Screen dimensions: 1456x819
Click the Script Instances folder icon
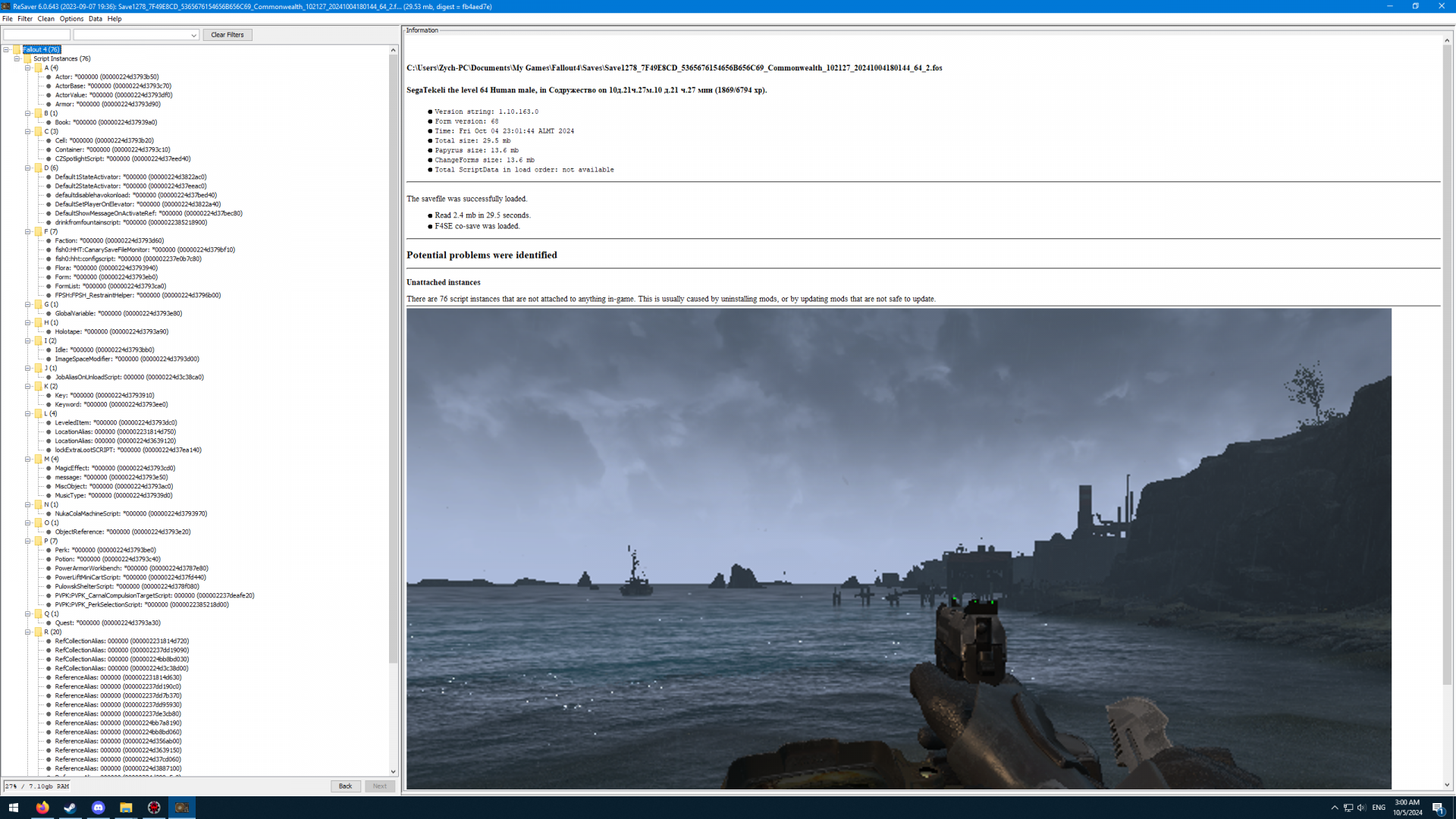(x=27, y=58)
